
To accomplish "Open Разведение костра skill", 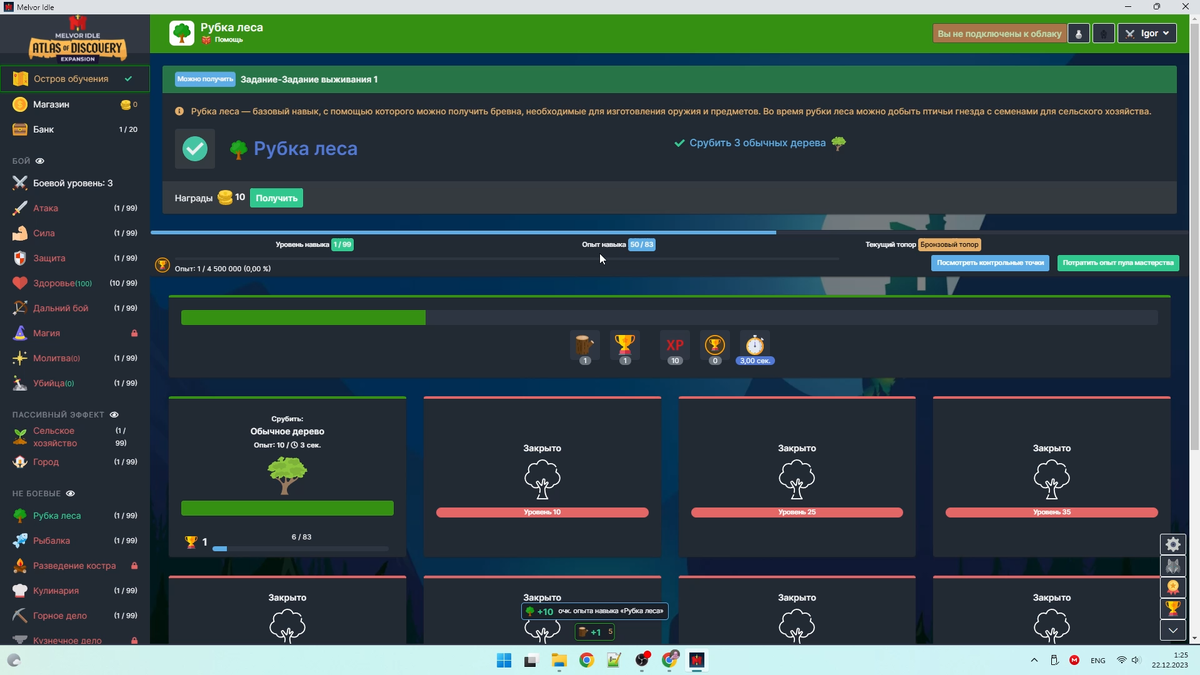I will (x=75, y=566).
